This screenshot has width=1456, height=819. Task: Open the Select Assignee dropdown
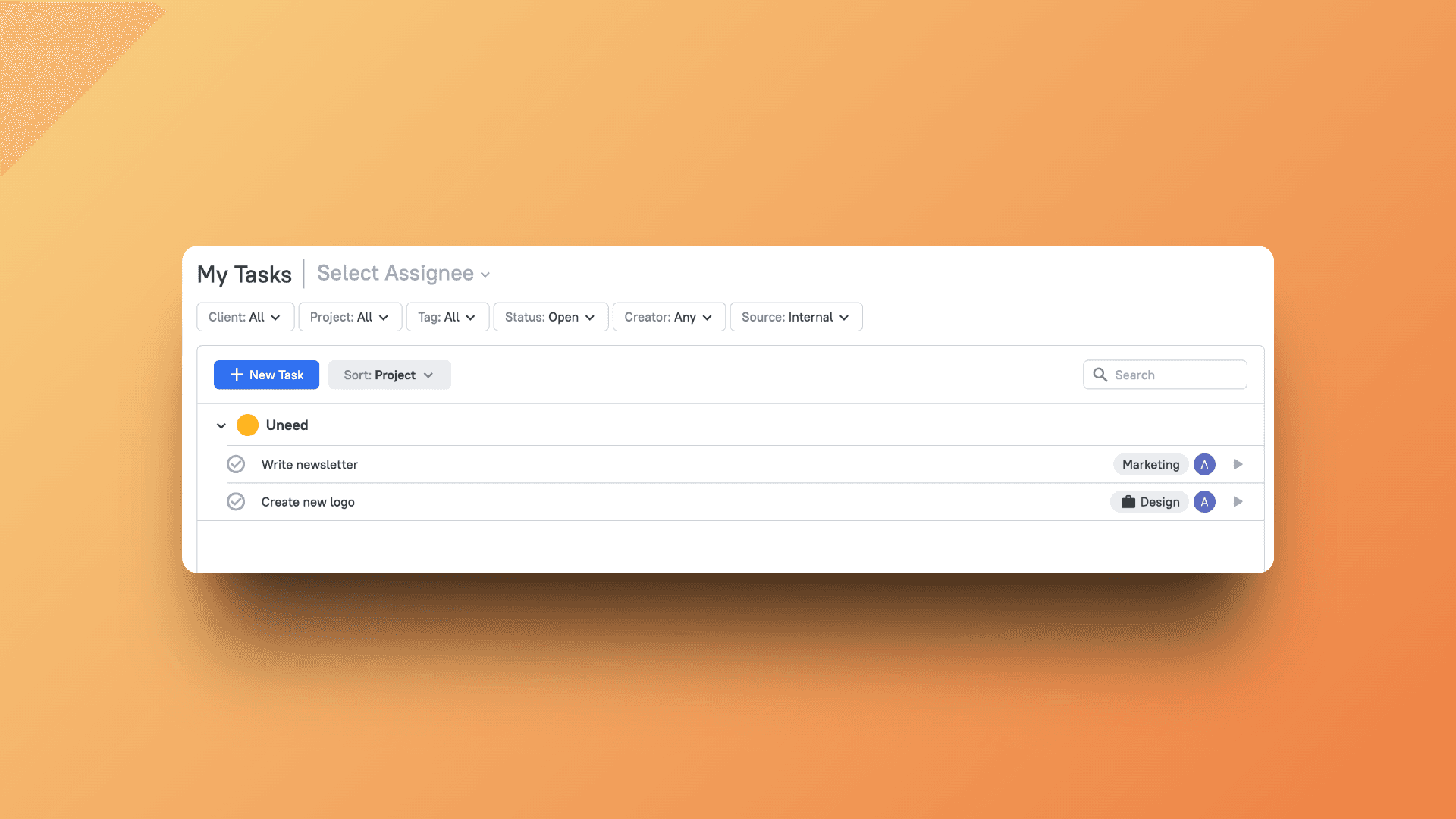click(403, 274)
